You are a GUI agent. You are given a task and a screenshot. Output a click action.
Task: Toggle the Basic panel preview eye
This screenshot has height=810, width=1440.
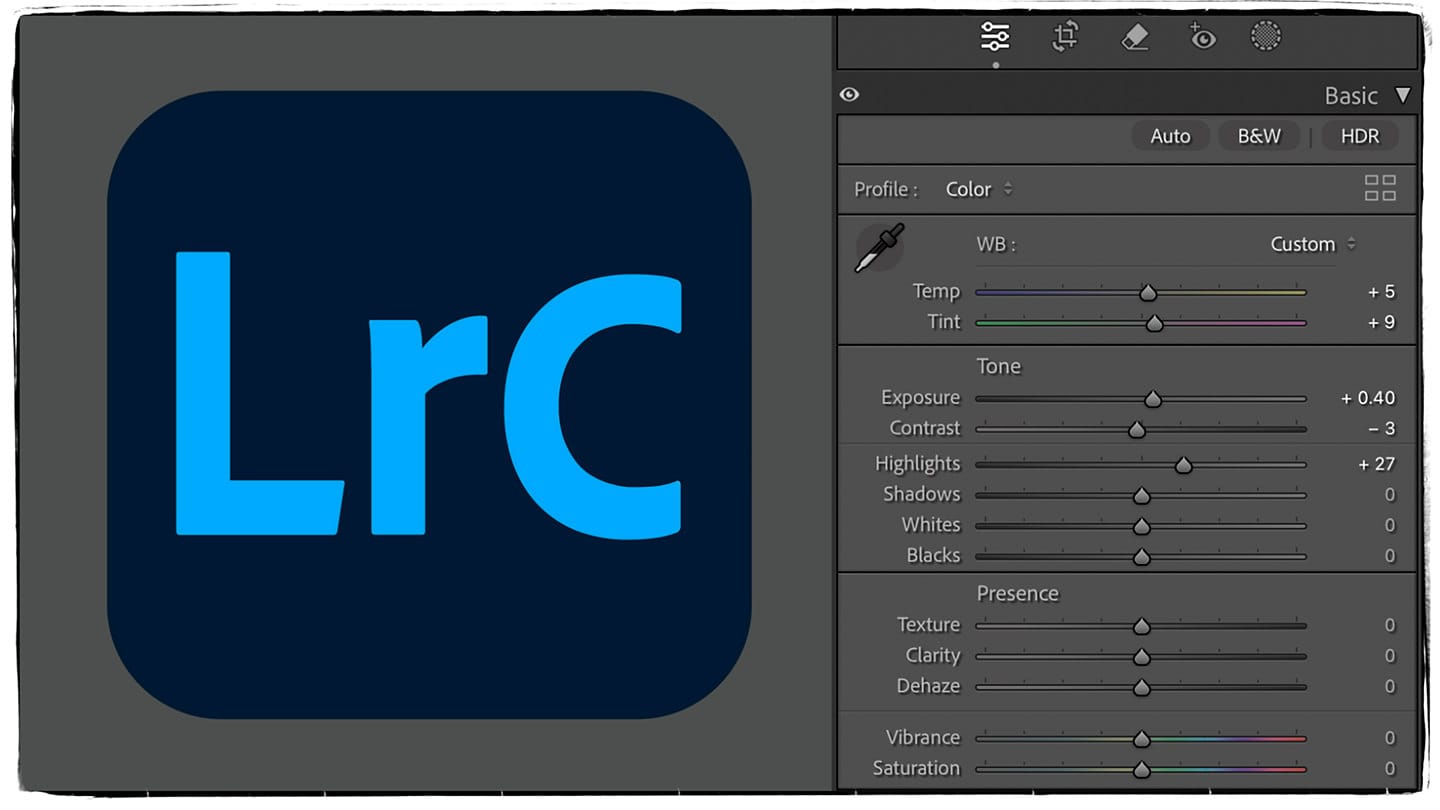849,93
